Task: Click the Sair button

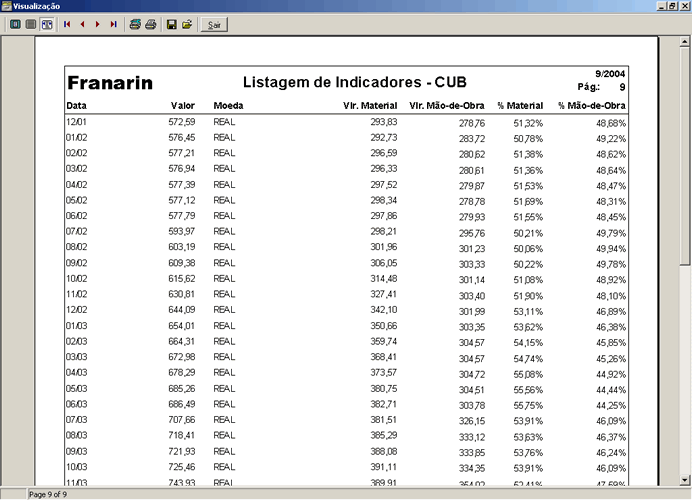Action: point(214,25)
